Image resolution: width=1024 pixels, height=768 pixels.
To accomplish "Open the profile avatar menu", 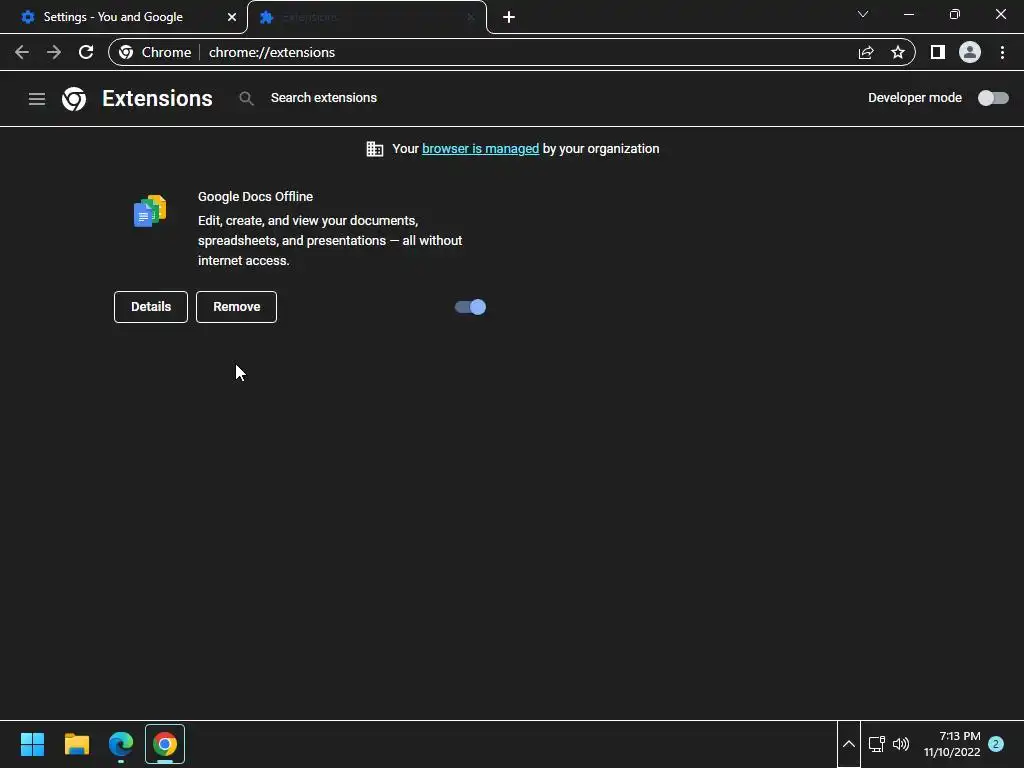I will click(x=970, y=52).
